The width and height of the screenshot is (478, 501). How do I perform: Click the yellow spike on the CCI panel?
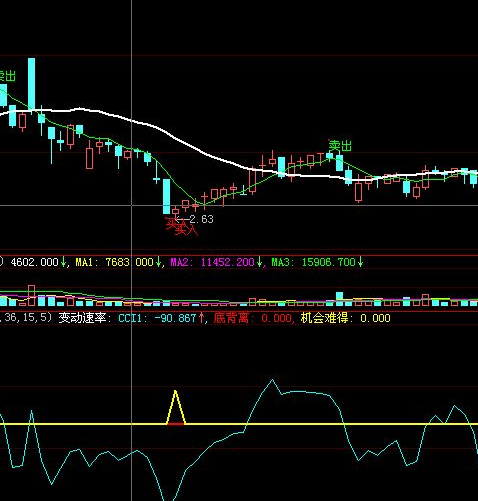[x=176, y=407]
